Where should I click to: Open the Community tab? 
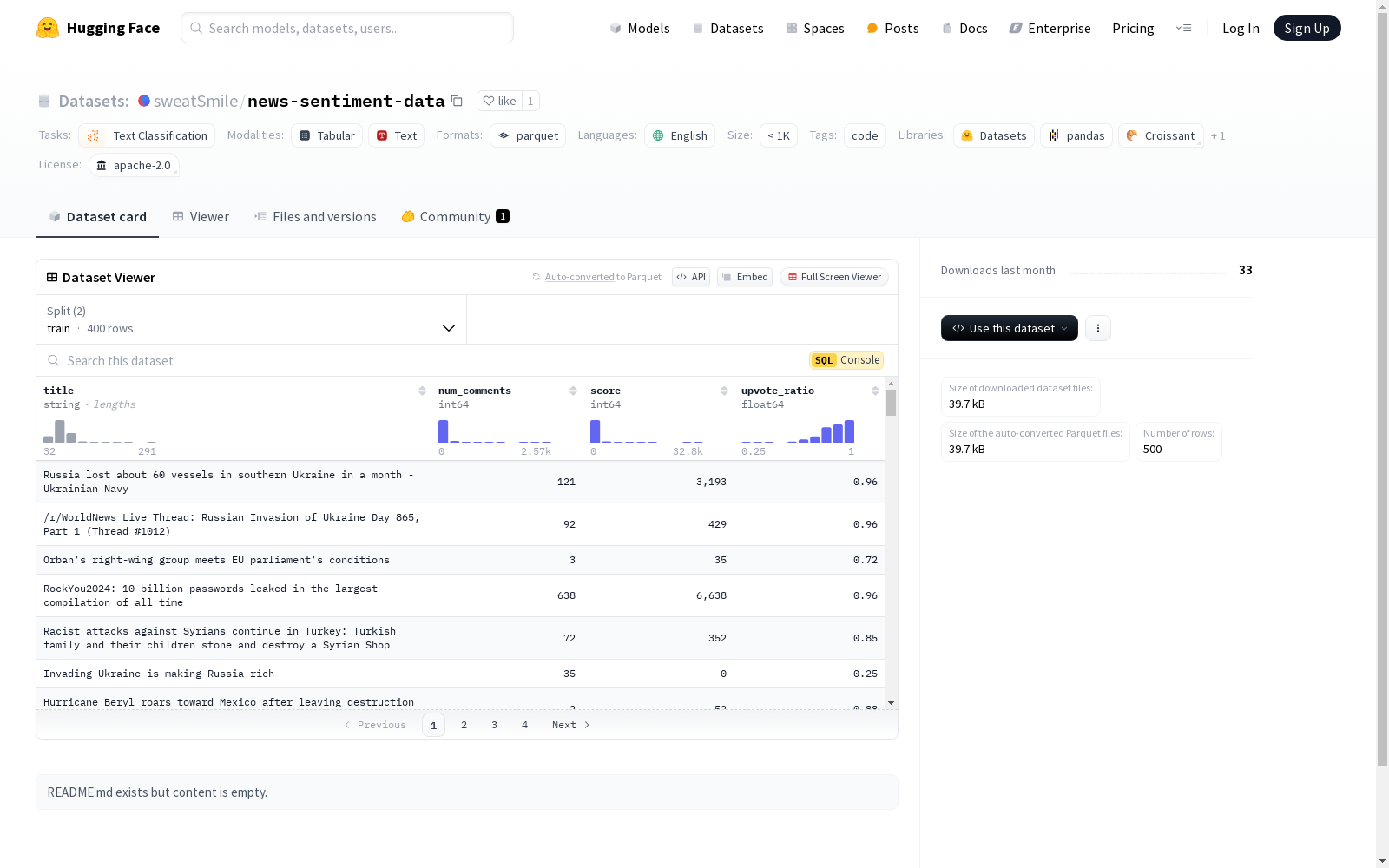pos(455,217)
